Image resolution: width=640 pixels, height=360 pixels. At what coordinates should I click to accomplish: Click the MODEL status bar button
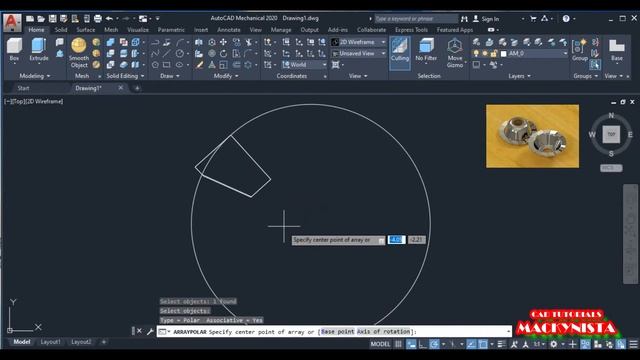(x=380, y=344)
